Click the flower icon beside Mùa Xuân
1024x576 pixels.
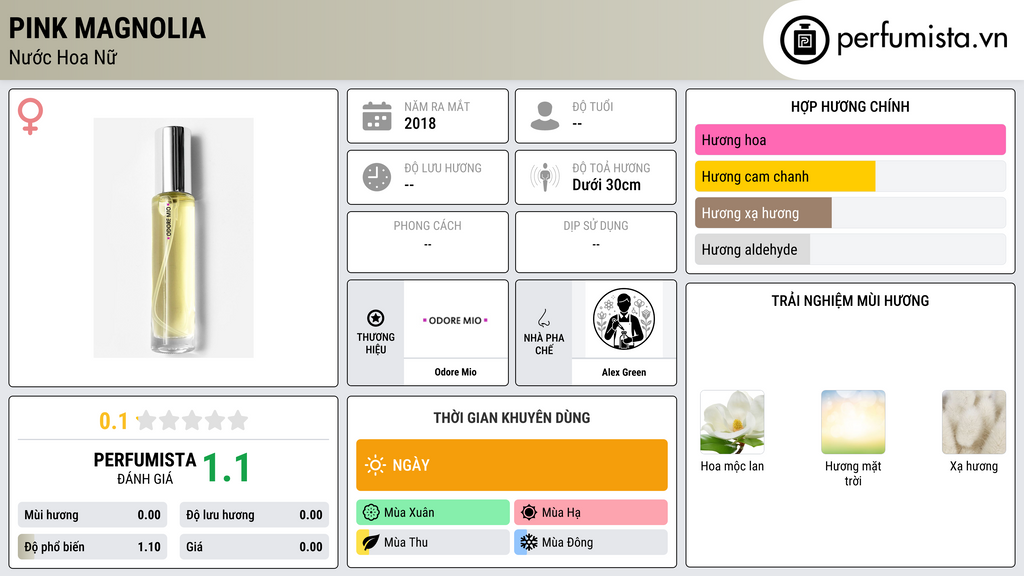371,513
